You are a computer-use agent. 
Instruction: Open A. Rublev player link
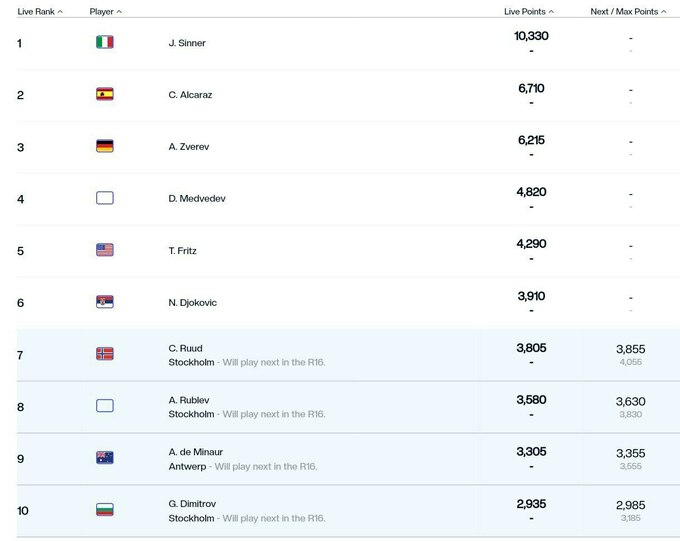190,400
